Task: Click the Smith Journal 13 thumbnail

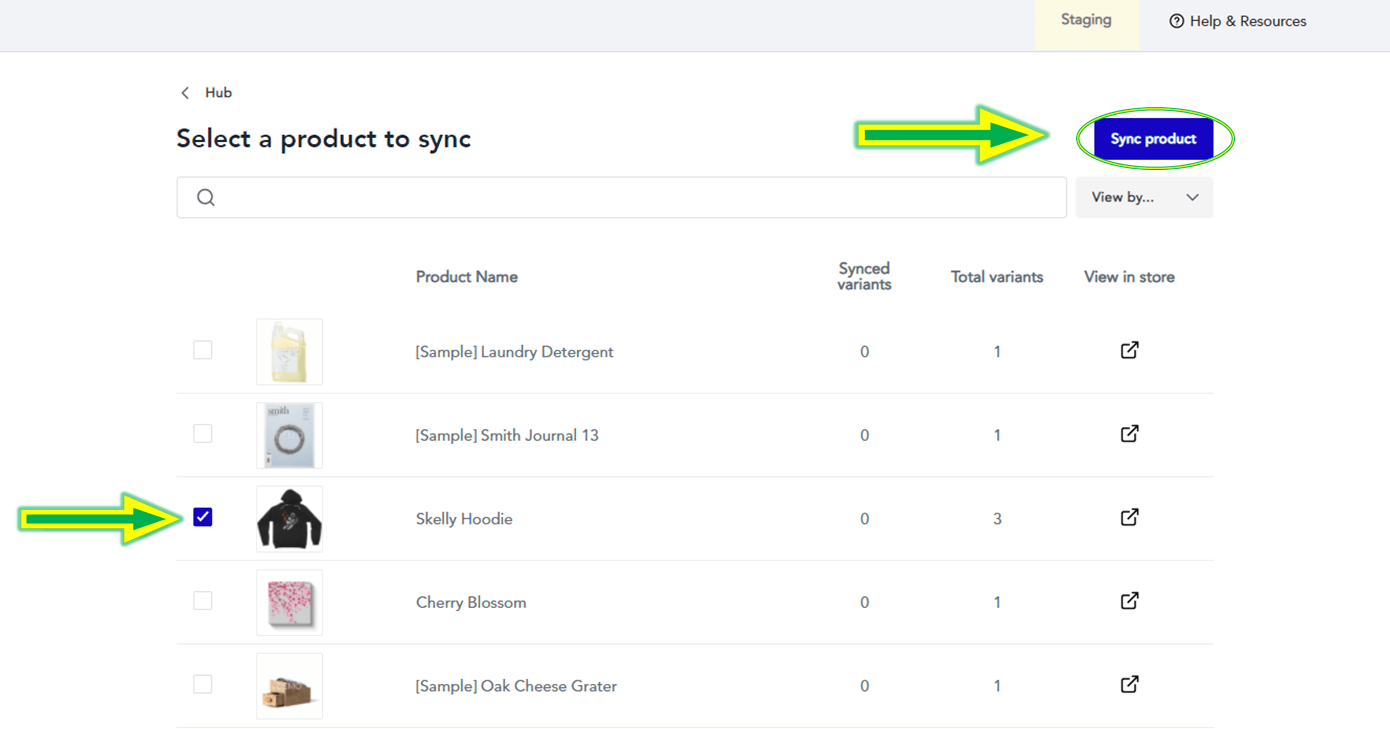Action: point(289,435)
